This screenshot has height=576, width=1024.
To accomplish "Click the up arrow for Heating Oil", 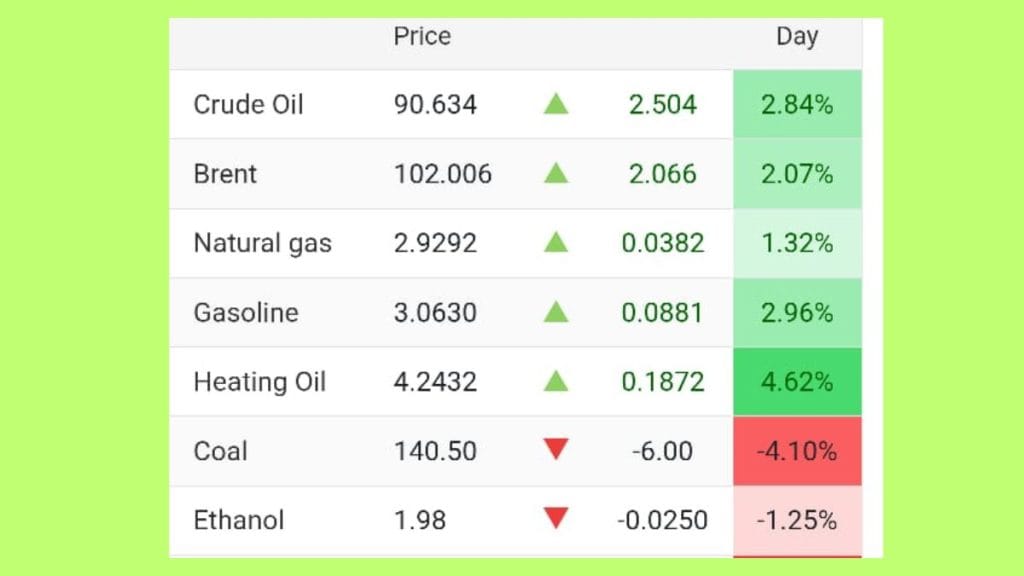I will pos(556,382).
